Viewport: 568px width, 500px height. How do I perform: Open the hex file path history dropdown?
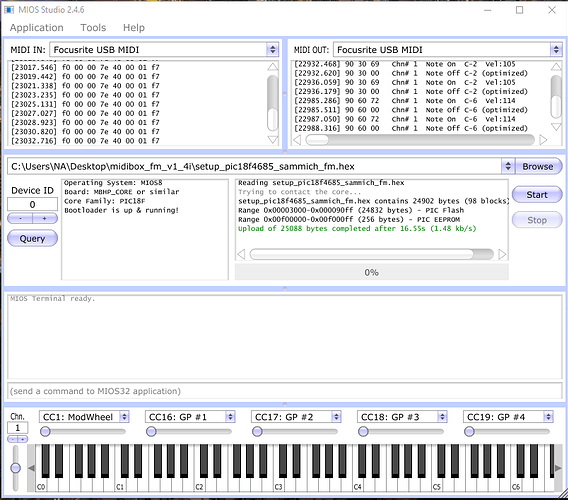coord(508,166)
